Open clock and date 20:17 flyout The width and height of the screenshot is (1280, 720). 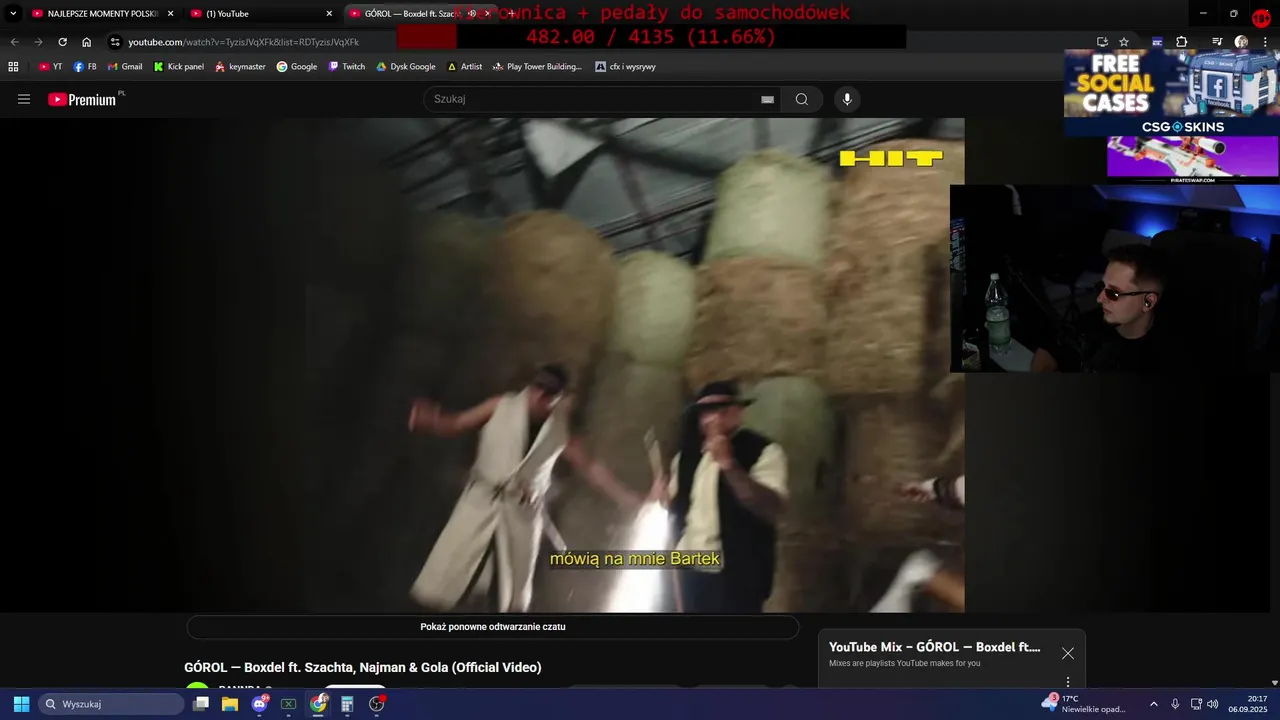pos(1248,704)
